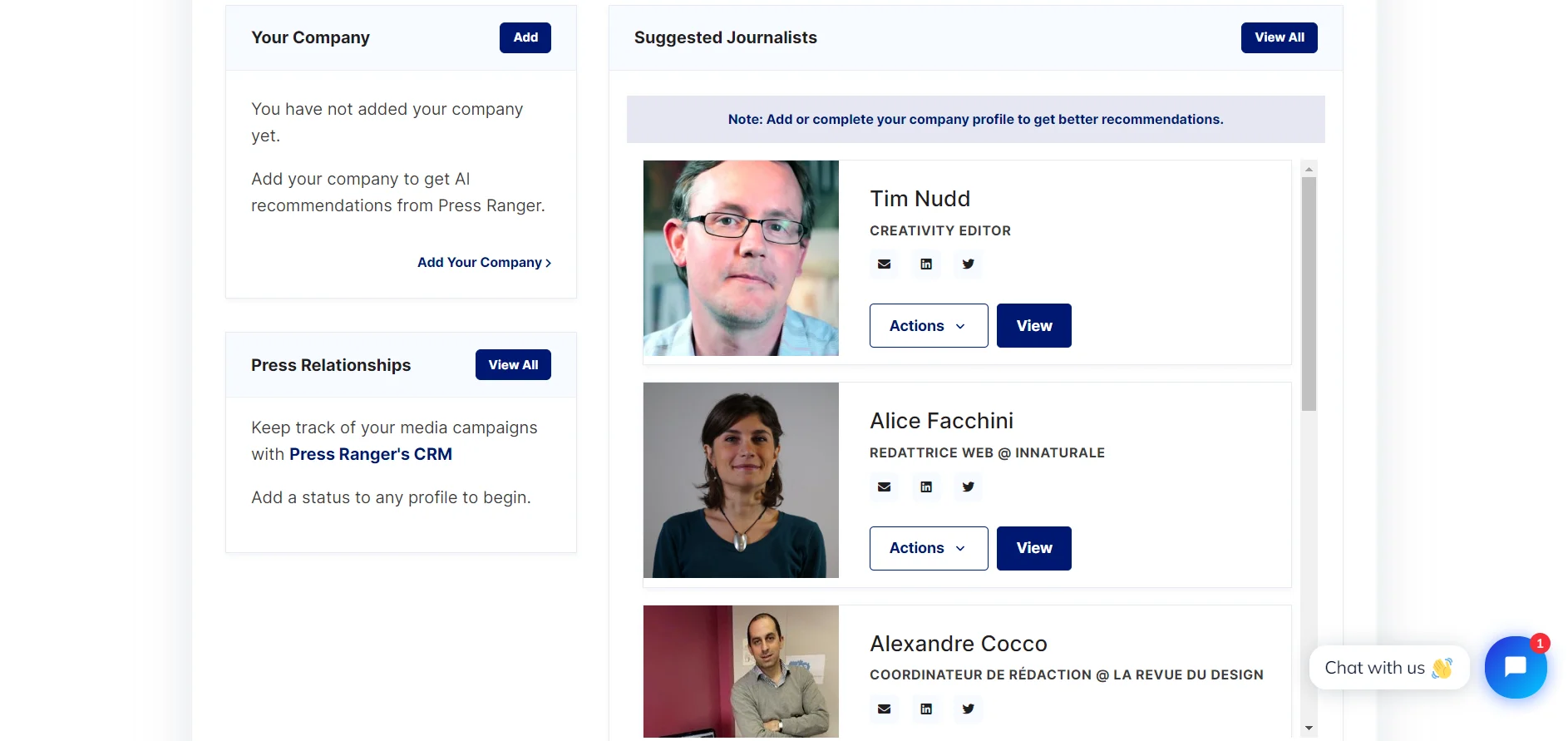Email Tim Nudd via envelope icon
The image size is (1568, 741).
point(885,264)
